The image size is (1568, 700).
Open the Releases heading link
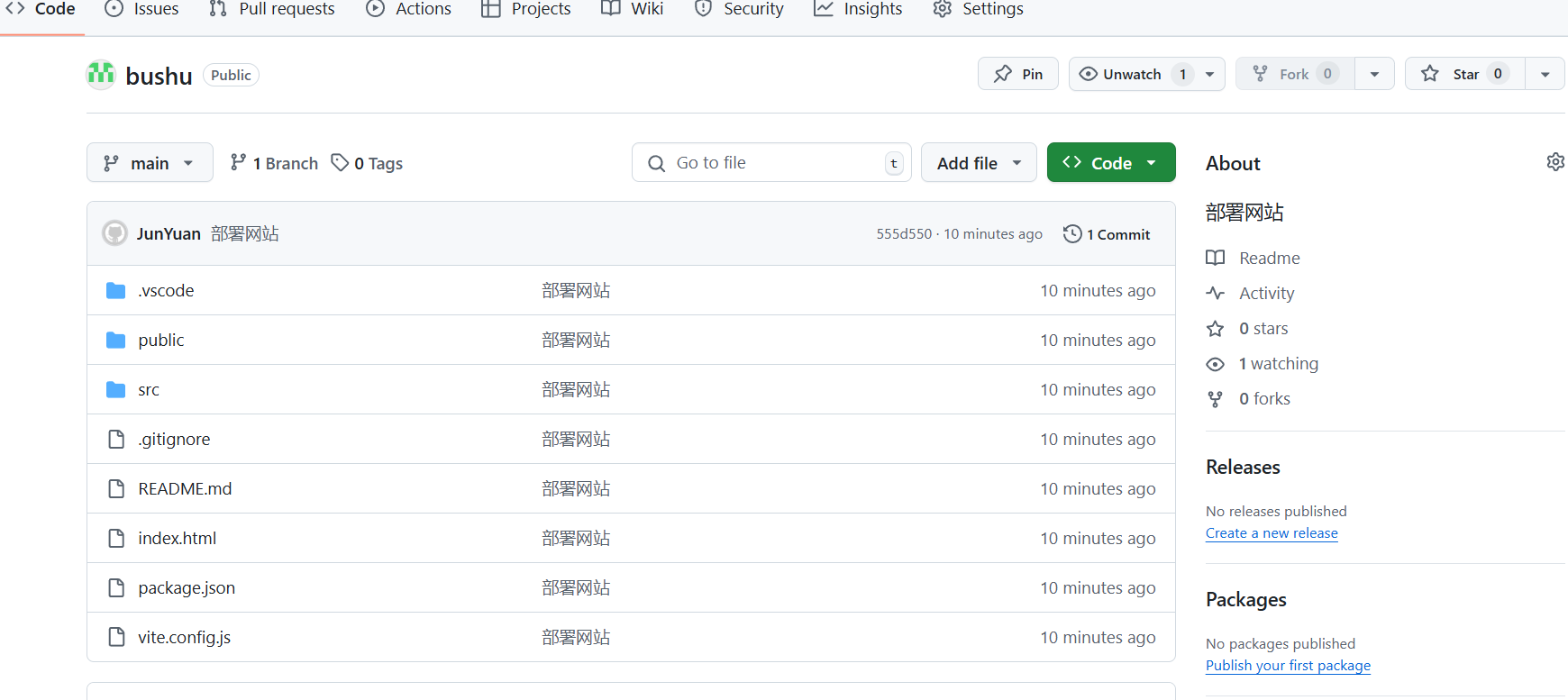(1243, 467)
